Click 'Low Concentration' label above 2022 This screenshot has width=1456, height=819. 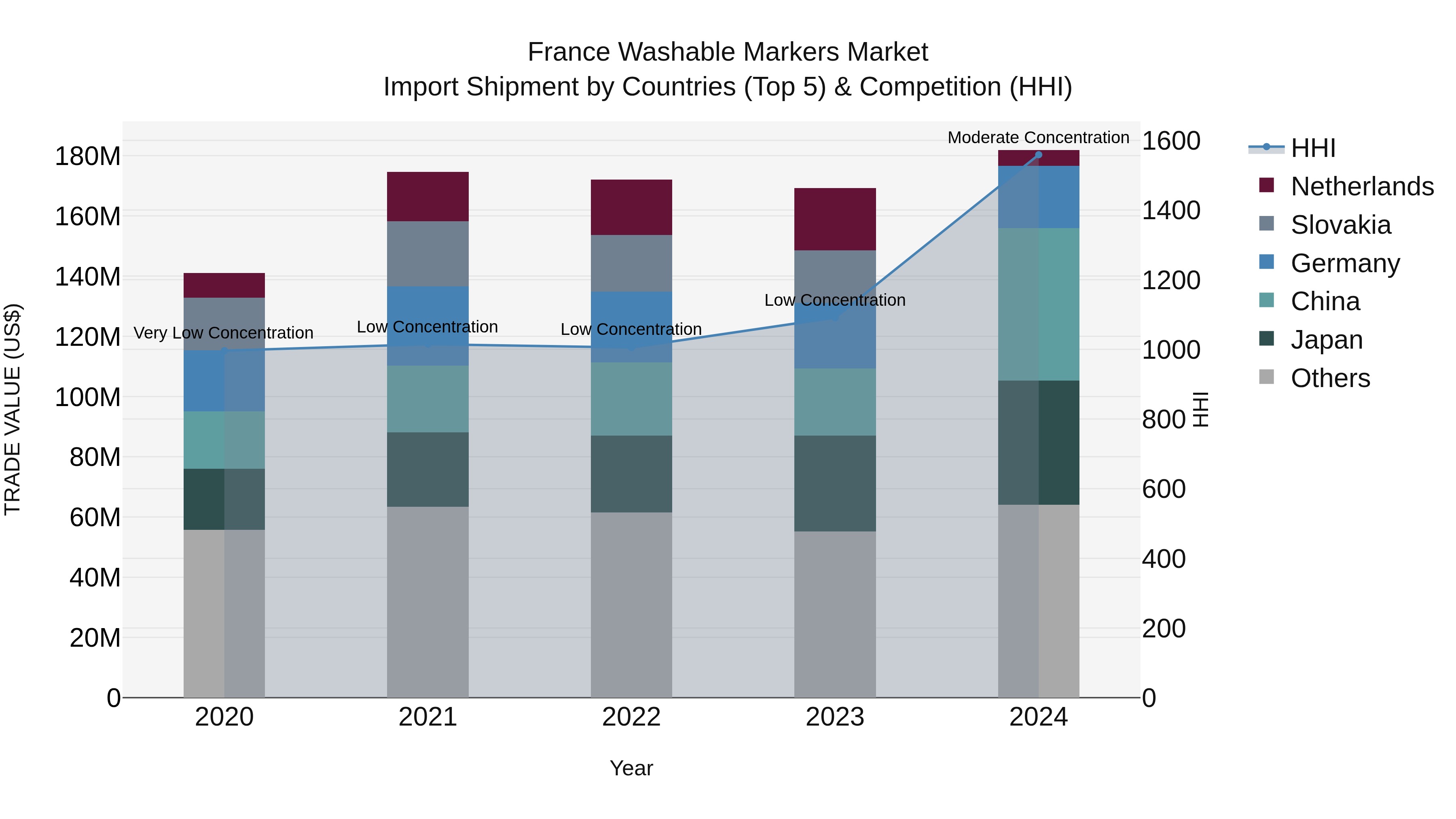click(631, 329)
